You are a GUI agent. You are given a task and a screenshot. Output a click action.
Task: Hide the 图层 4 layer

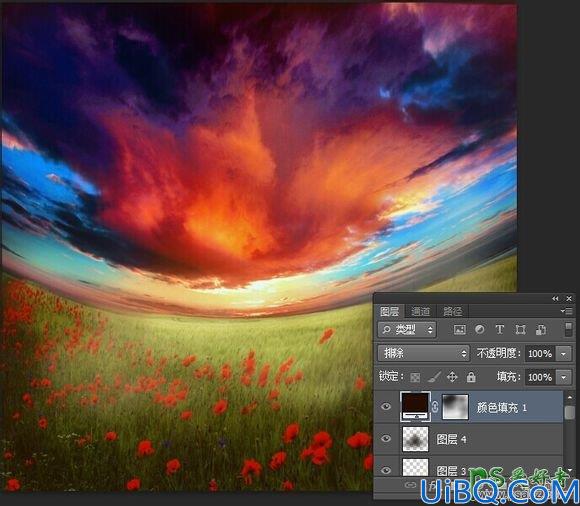386,439
